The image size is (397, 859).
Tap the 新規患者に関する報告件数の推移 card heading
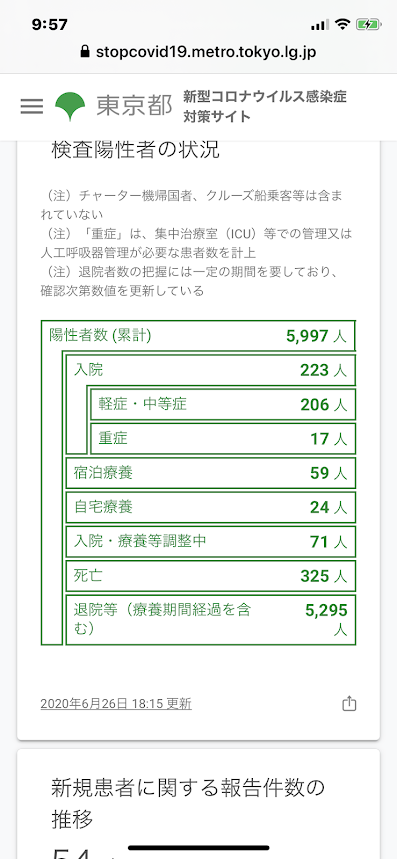pyautogui.click(x=188, y=804)
